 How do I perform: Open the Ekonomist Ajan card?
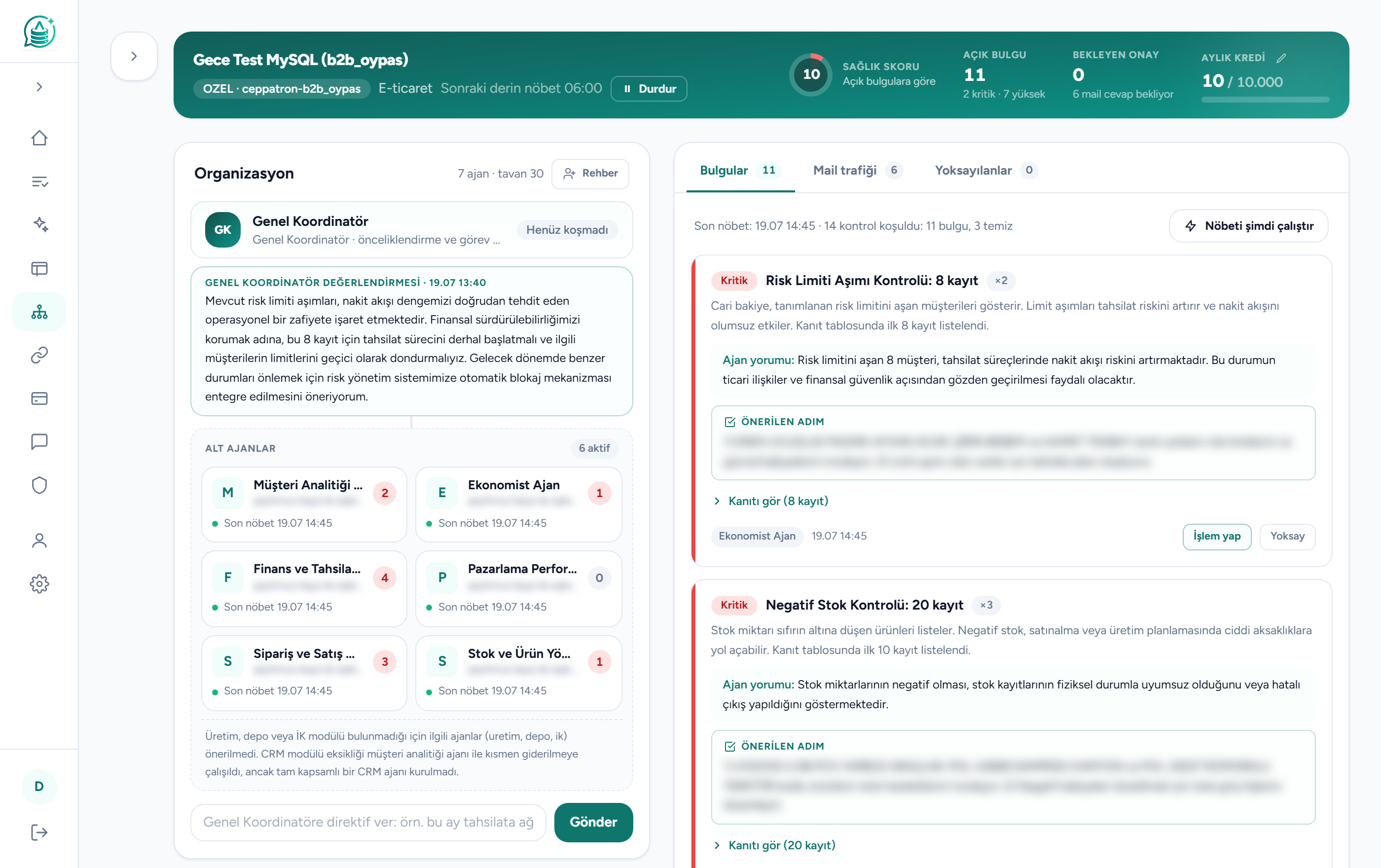tap(518, 505)
